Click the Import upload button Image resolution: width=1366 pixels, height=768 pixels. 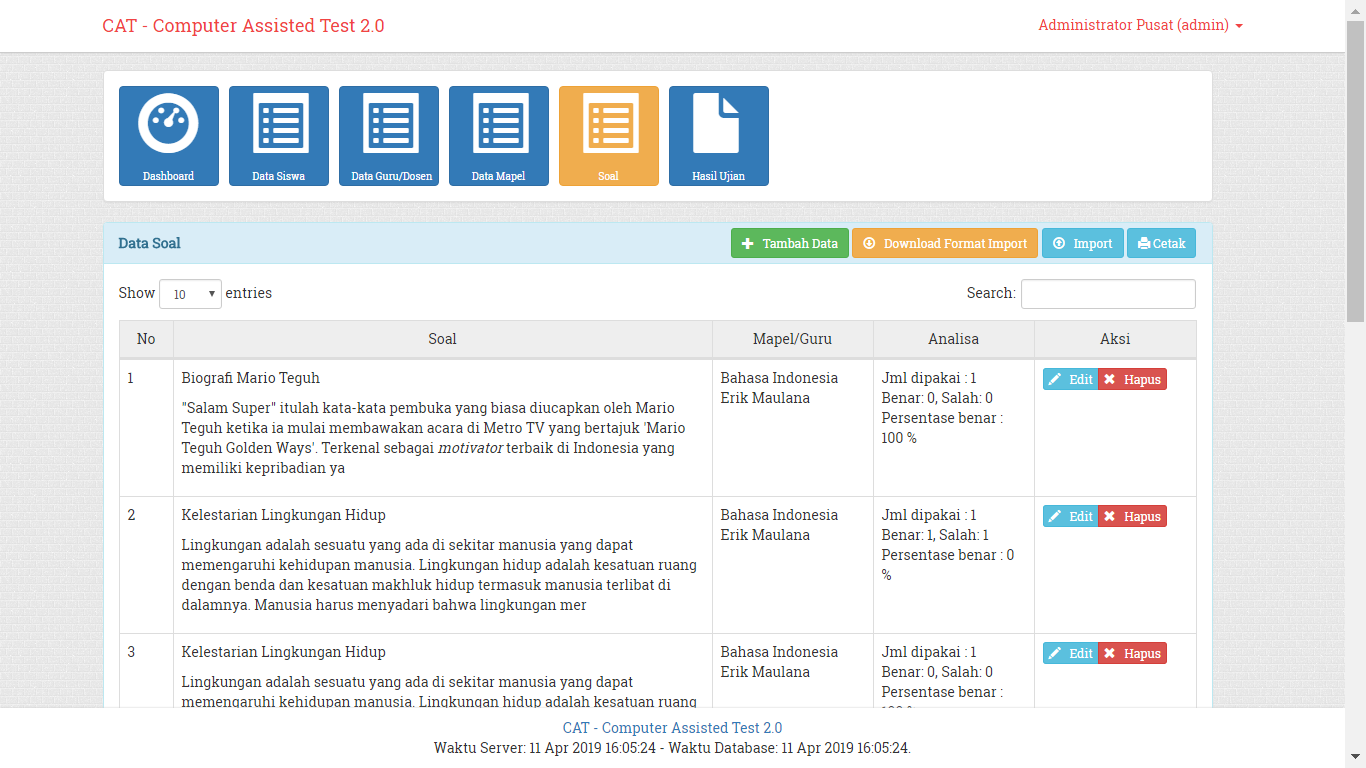1082,244
